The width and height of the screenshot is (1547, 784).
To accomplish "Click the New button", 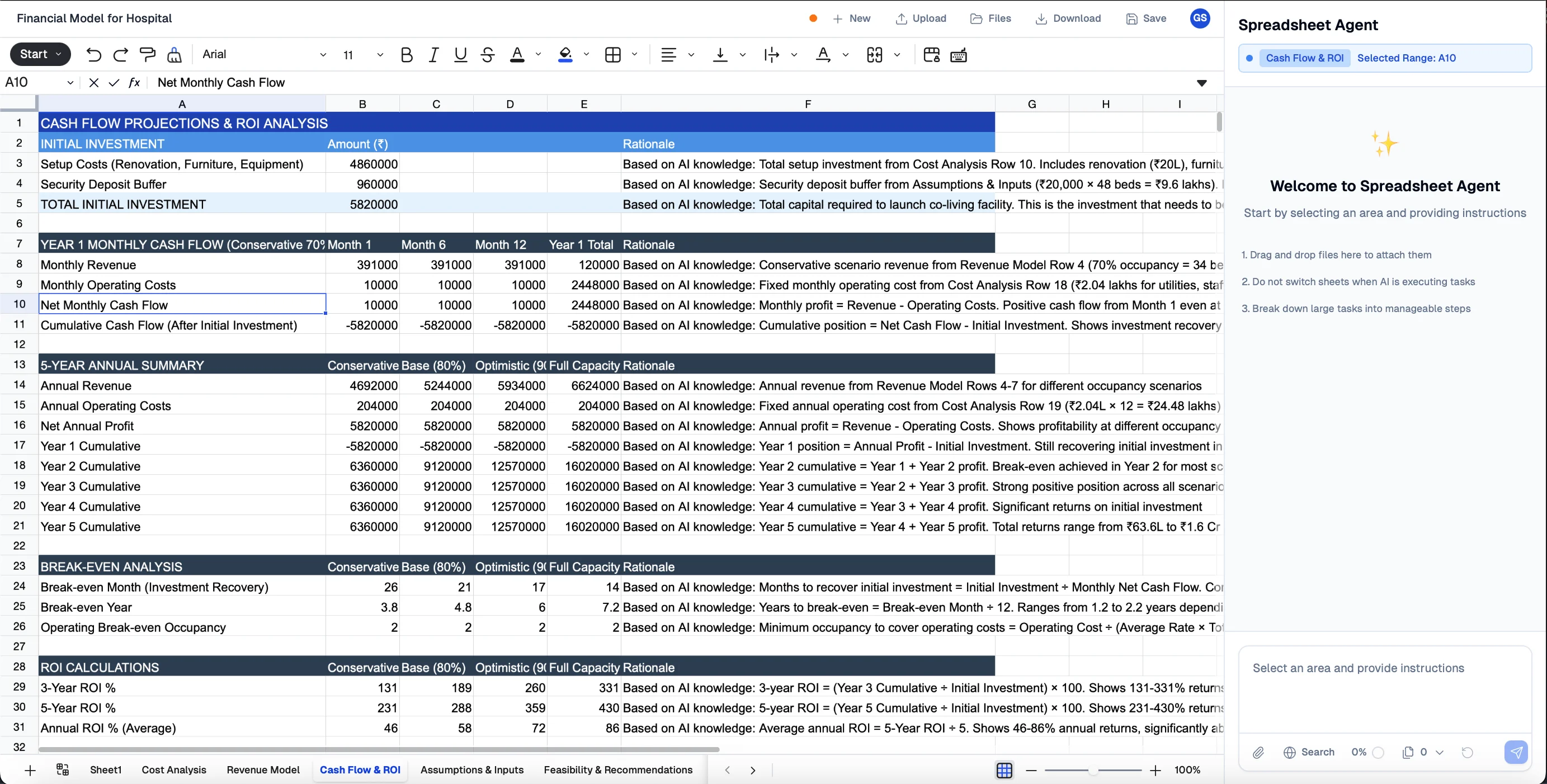I will 852,18.
